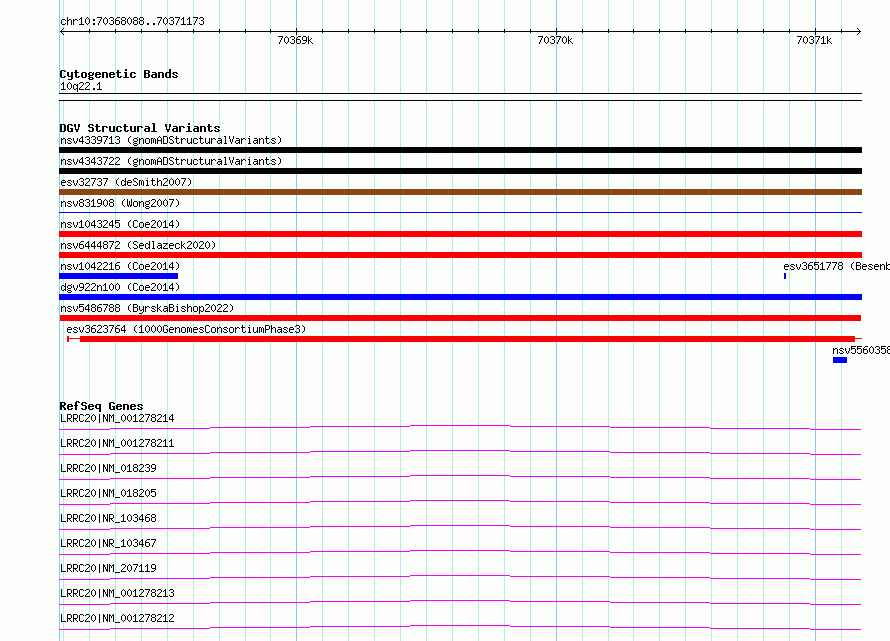Click the 70369k ruler tick label
This screenshot has width=890, height=641.
pos(295,40)
